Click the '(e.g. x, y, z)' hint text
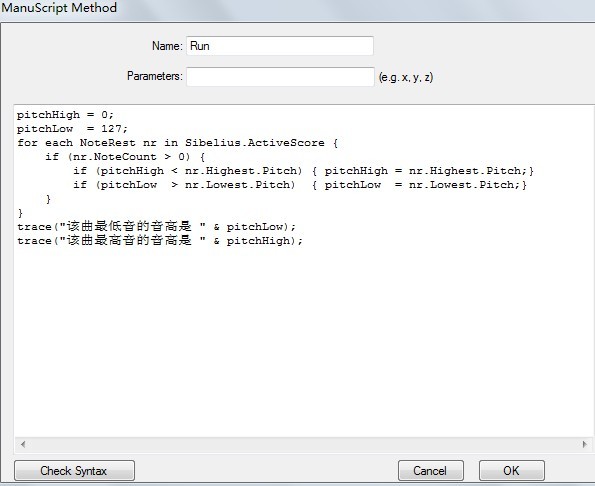Viewport: 595px width, 486px height. tap(406, 77)
